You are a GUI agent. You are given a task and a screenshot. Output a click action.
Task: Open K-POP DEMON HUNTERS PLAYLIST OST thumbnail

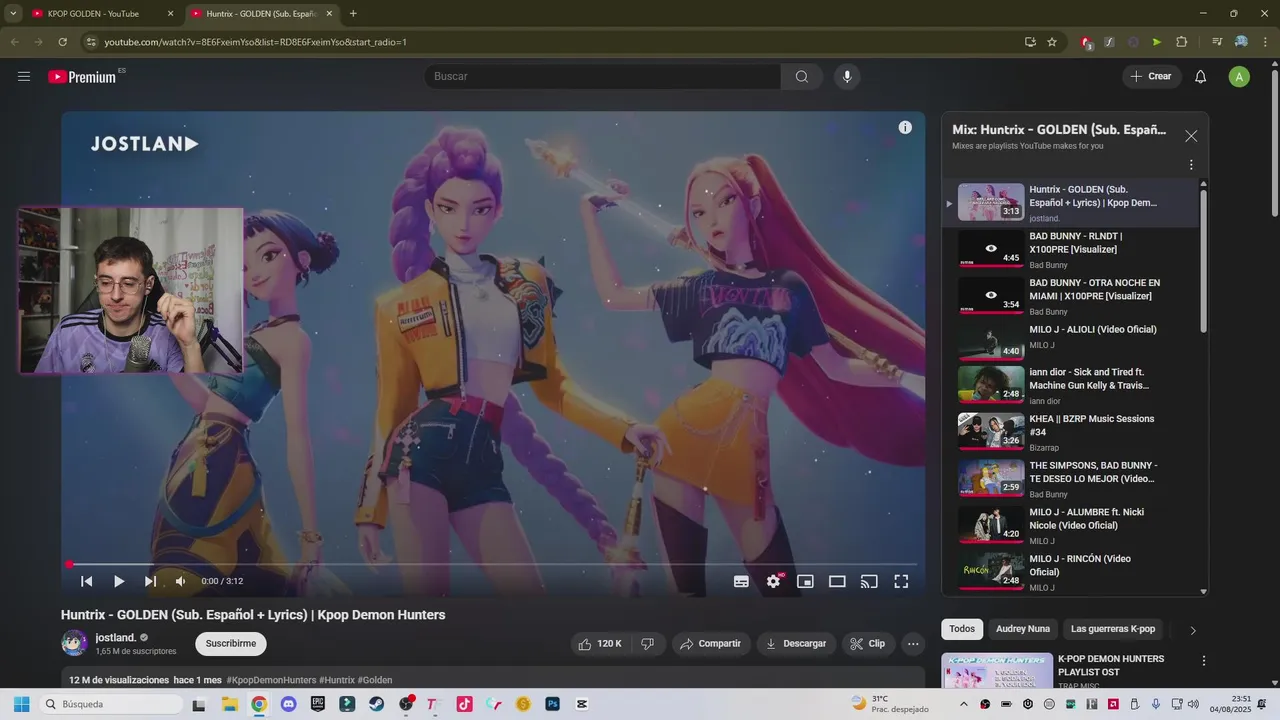(x=997, y=671)
